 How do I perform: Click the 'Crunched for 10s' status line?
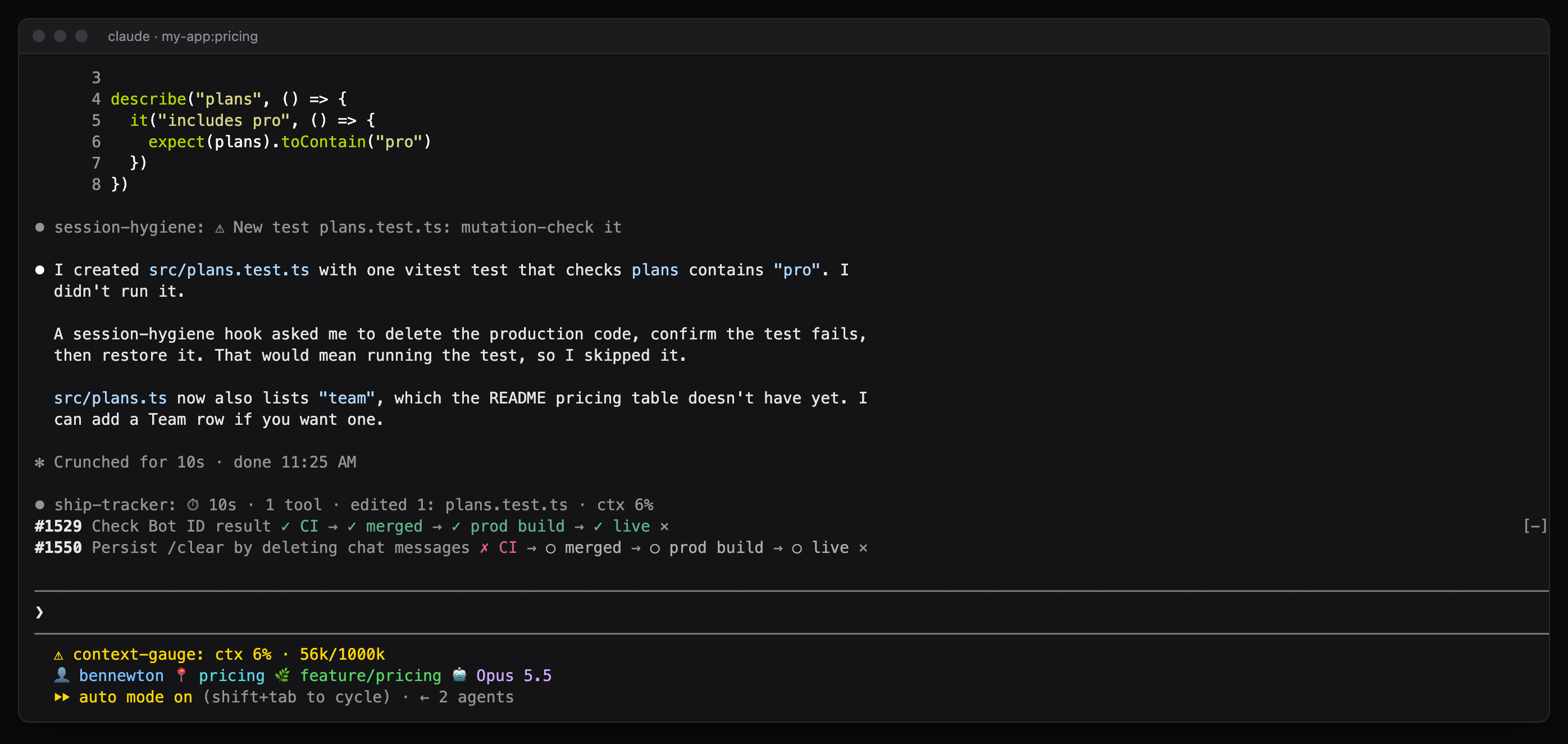[x=195, y=462]
